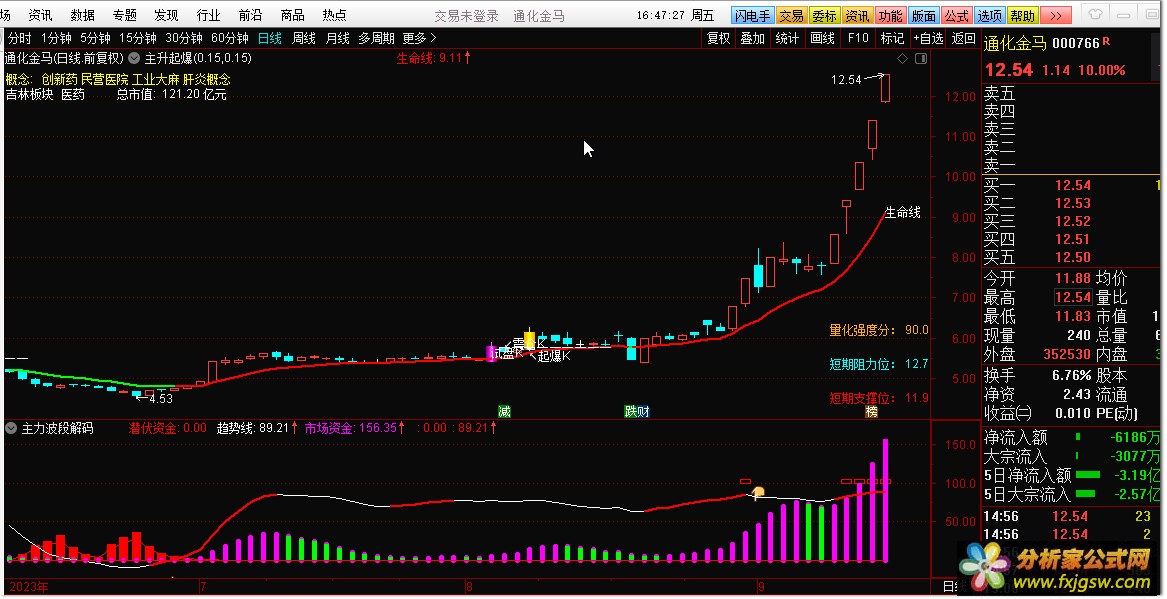This screenshot has width=1167, height=599.
Task: Expand the 更多 period options
Action: click(x=419, y=38)
